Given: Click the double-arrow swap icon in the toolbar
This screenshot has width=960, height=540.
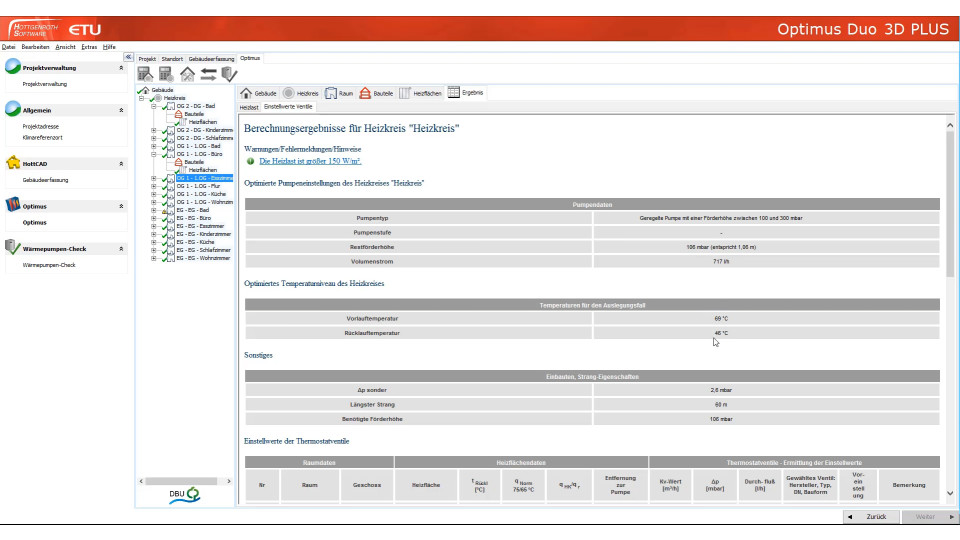Looking at the screenshot, I should (x=208, y=74).
